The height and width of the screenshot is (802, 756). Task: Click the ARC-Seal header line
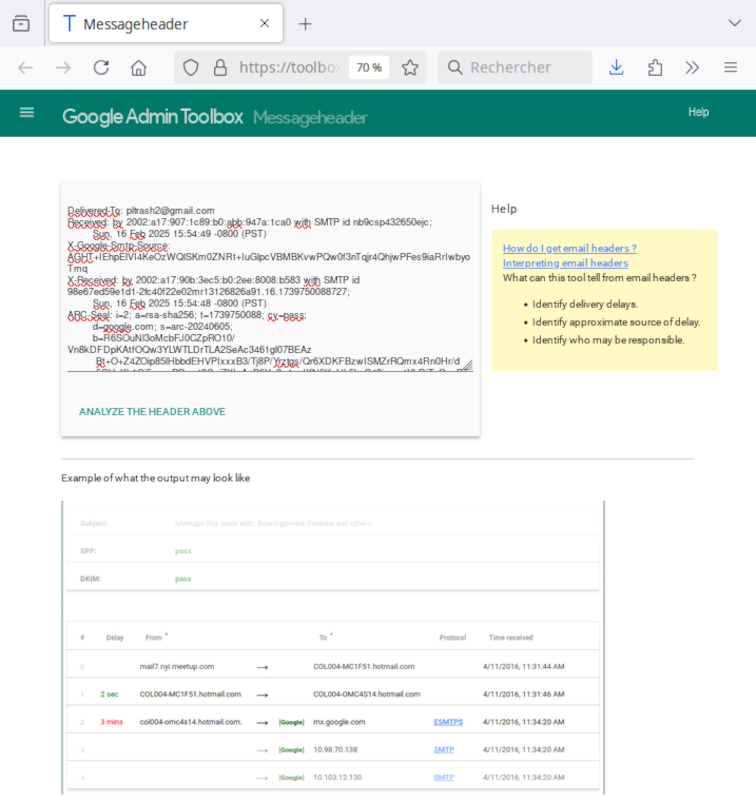click(x=187, y=315)
